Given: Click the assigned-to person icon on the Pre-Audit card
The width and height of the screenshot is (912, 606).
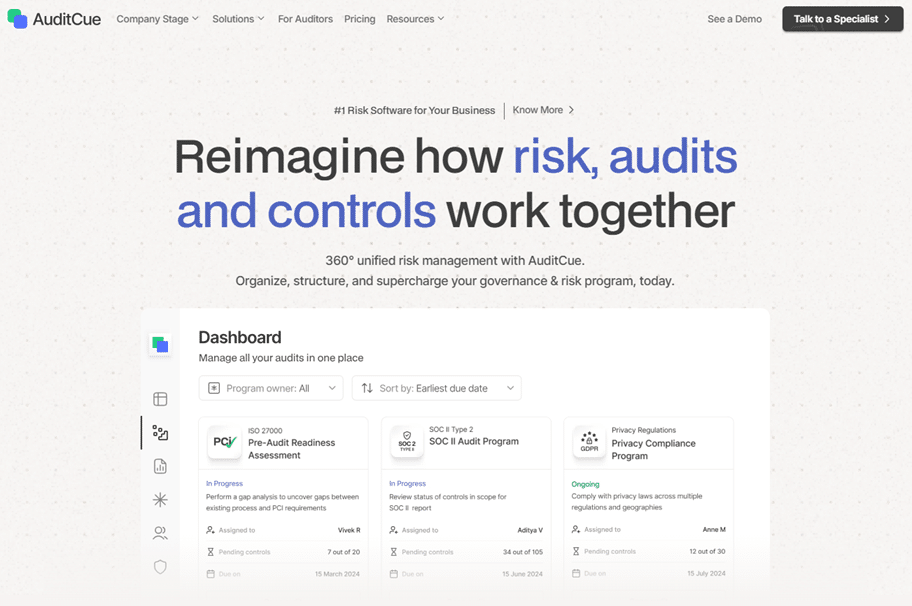Looking at the screenshot, I should [x=211, y=530].
